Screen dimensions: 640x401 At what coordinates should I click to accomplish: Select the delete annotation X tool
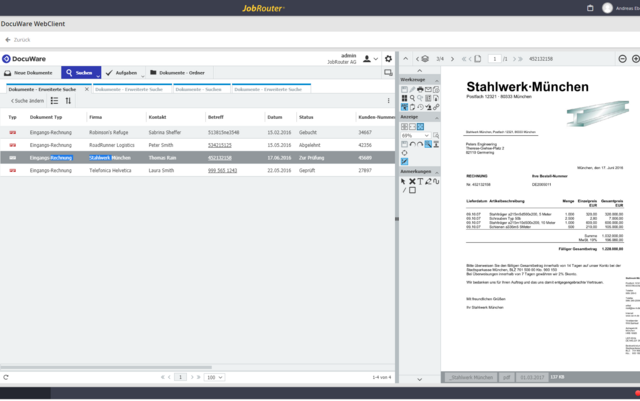[412, 181]
